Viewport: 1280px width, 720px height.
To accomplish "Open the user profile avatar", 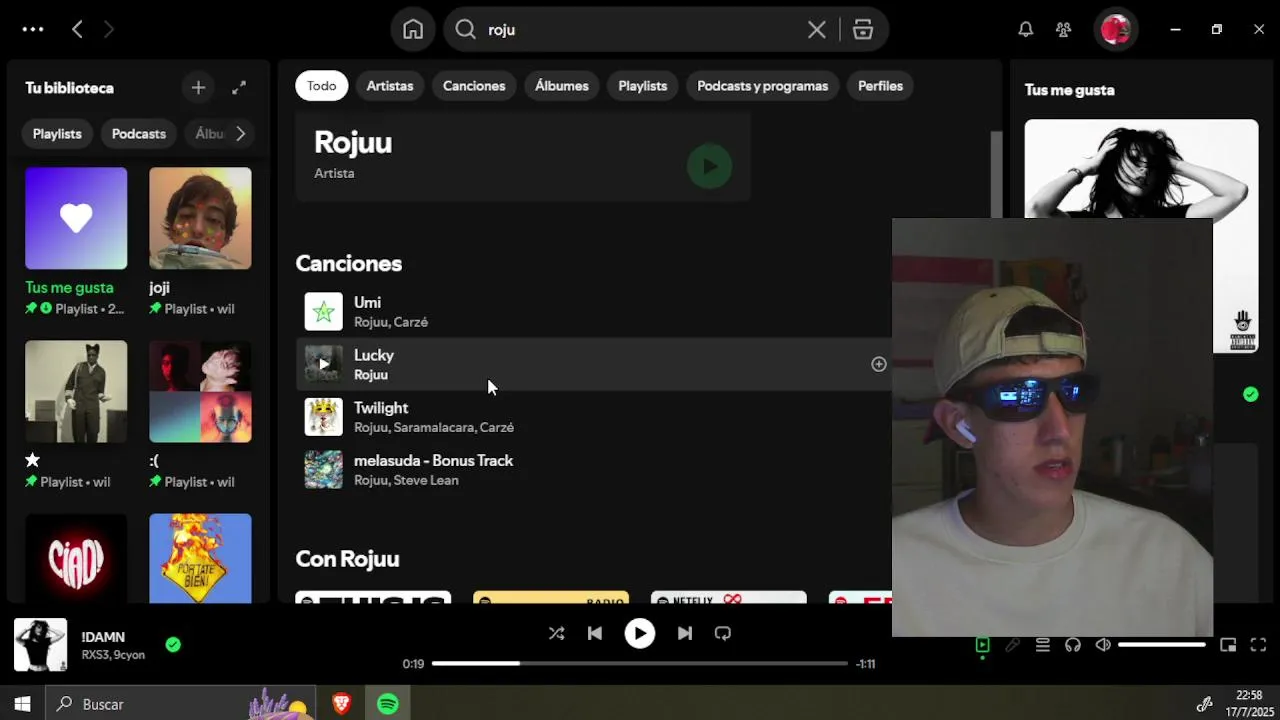I will (1115, 29).
